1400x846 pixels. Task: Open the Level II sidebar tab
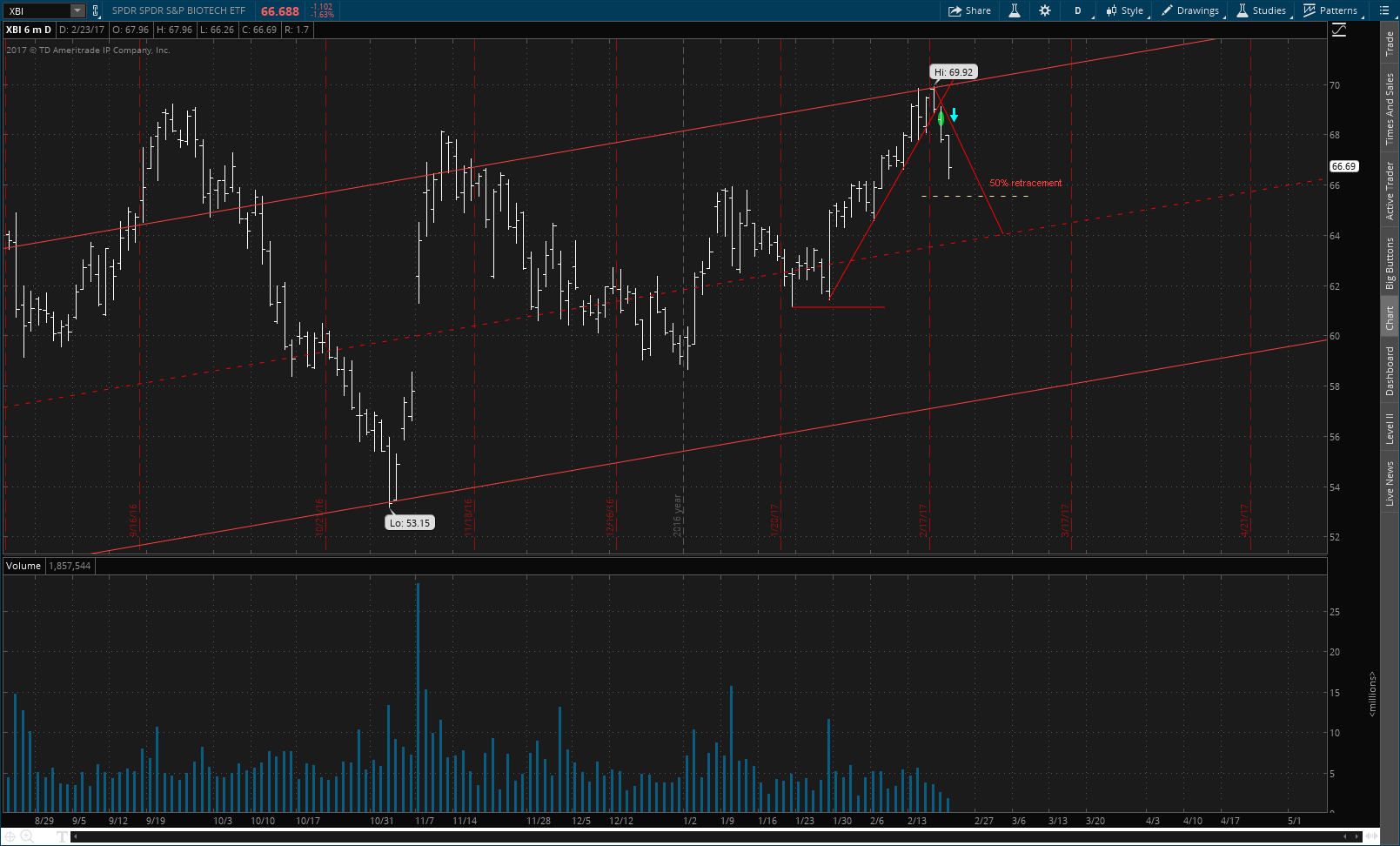(1390, 428)
